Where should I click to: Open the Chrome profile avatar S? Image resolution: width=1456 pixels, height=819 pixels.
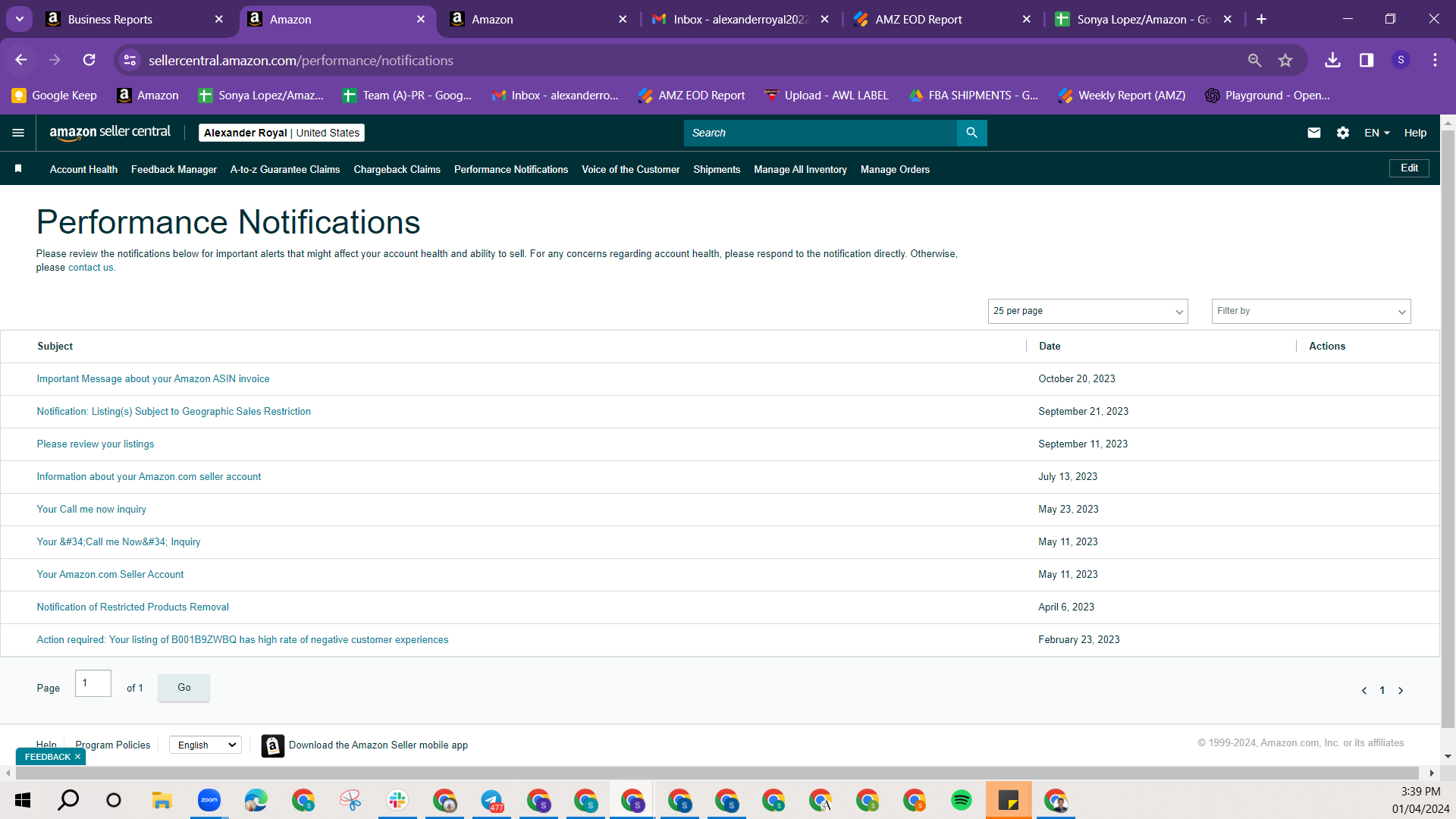[x=1401, y=60]
